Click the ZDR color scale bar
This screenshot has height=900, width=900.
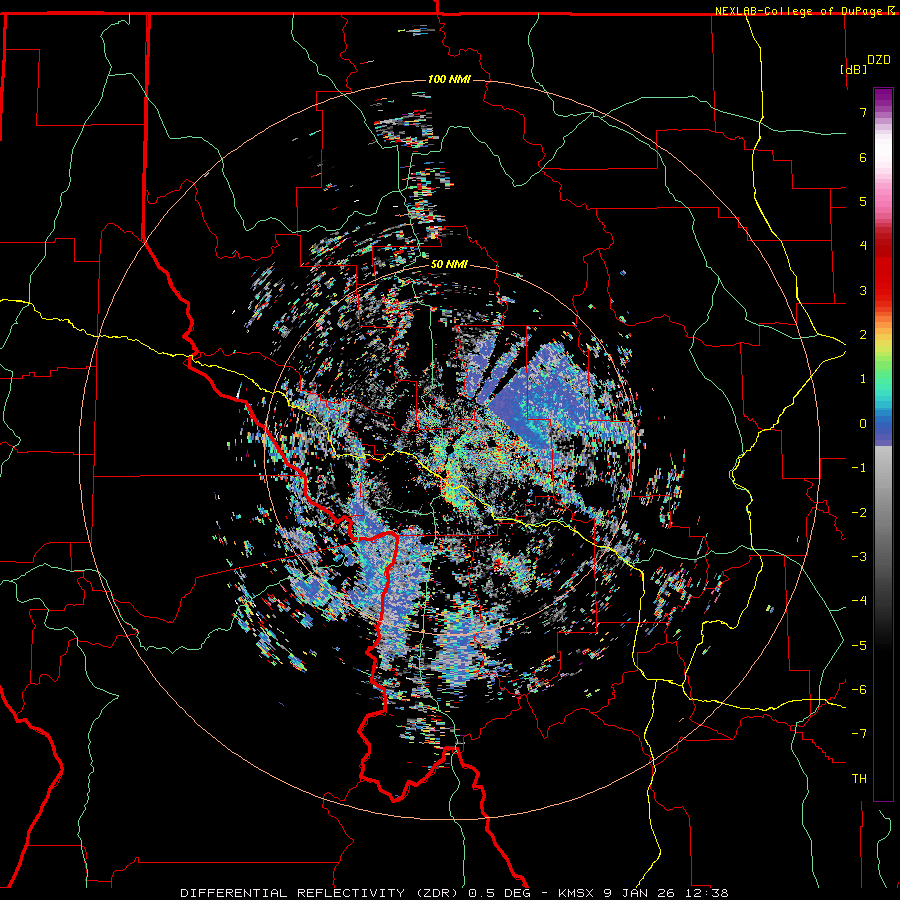(883, 444)
